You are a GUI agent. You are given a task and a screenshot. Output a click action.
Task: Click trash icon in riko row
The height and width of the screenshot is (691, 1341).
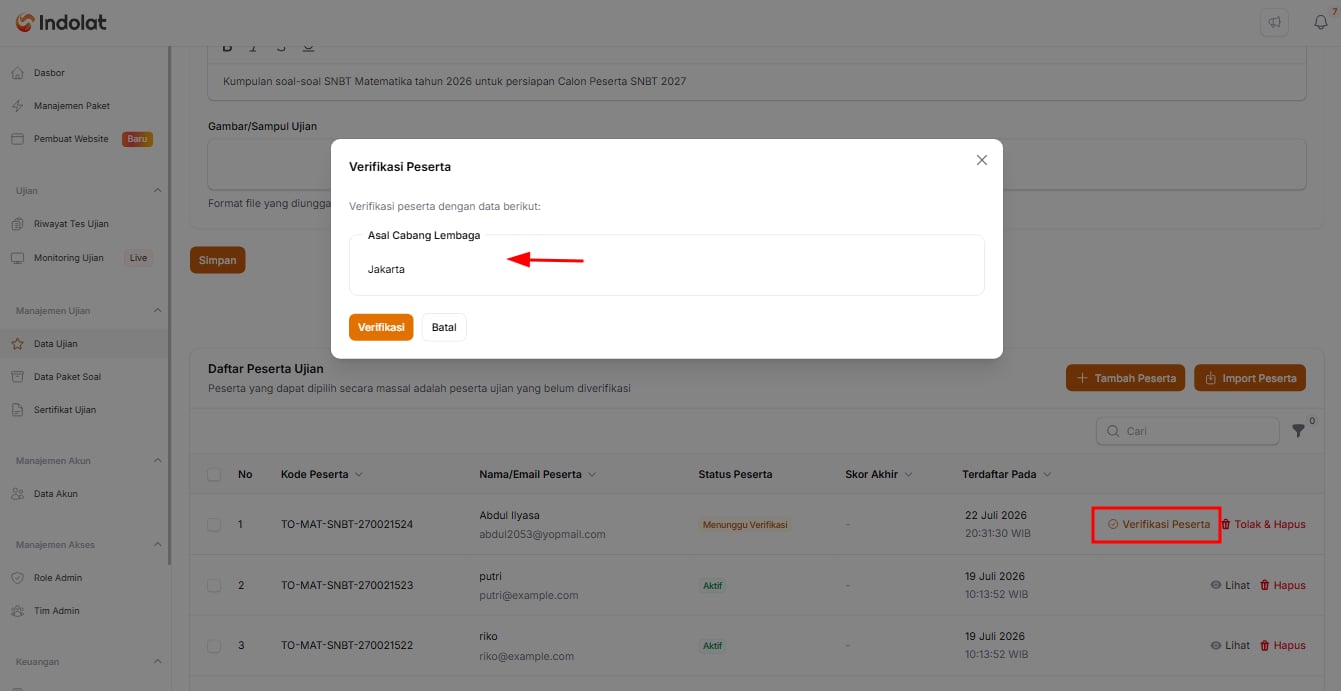(x=1265, y=646)
